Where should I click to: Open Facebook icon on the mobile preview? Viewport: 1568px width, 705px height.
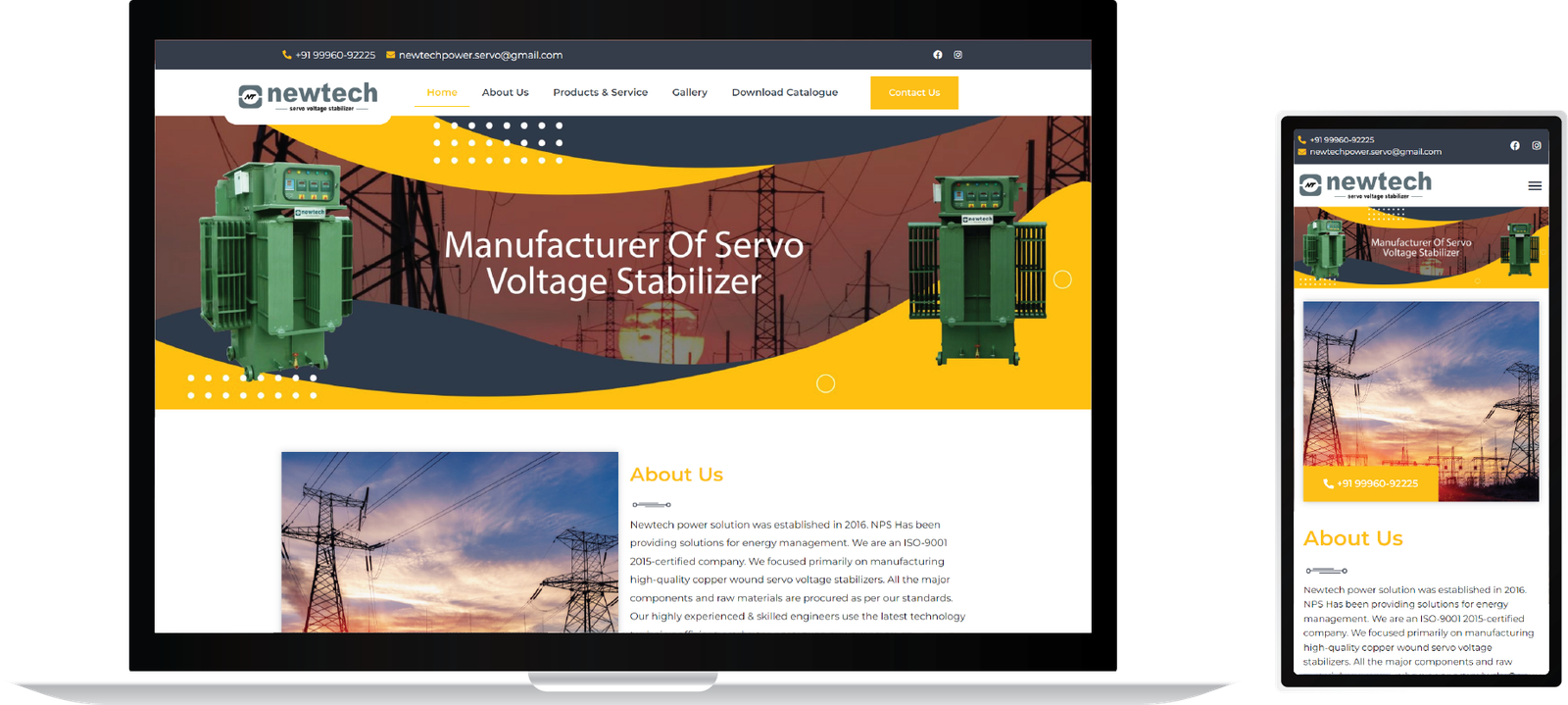1514,145
